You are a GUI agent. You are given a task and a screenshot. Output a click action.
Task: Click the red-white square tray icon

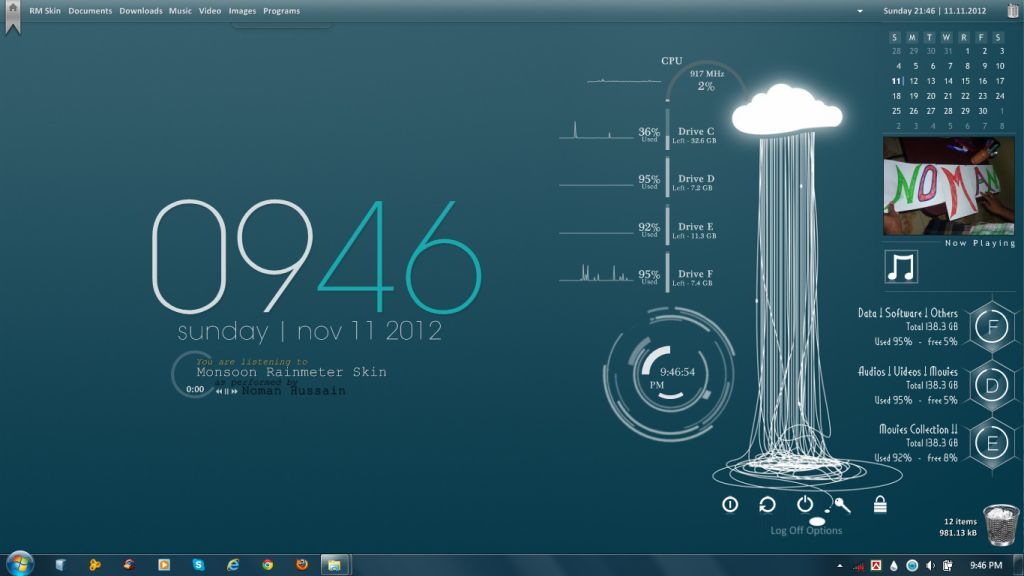point(876,566)
